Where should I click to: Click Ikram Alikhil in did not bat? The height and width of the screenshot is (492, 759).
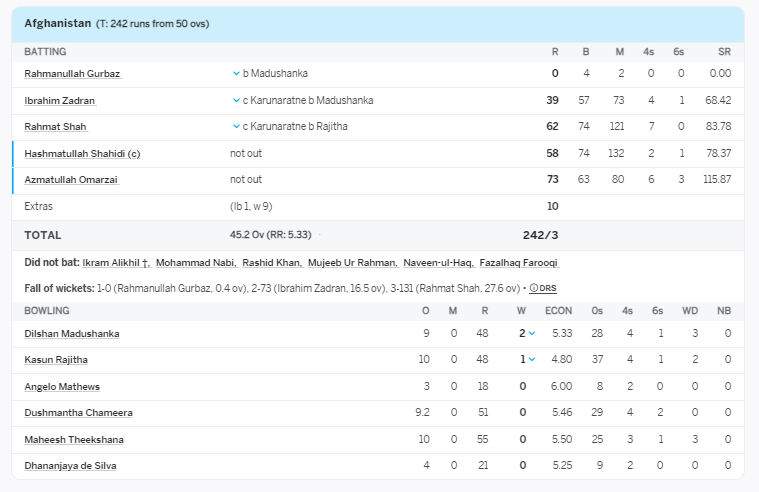116,263
